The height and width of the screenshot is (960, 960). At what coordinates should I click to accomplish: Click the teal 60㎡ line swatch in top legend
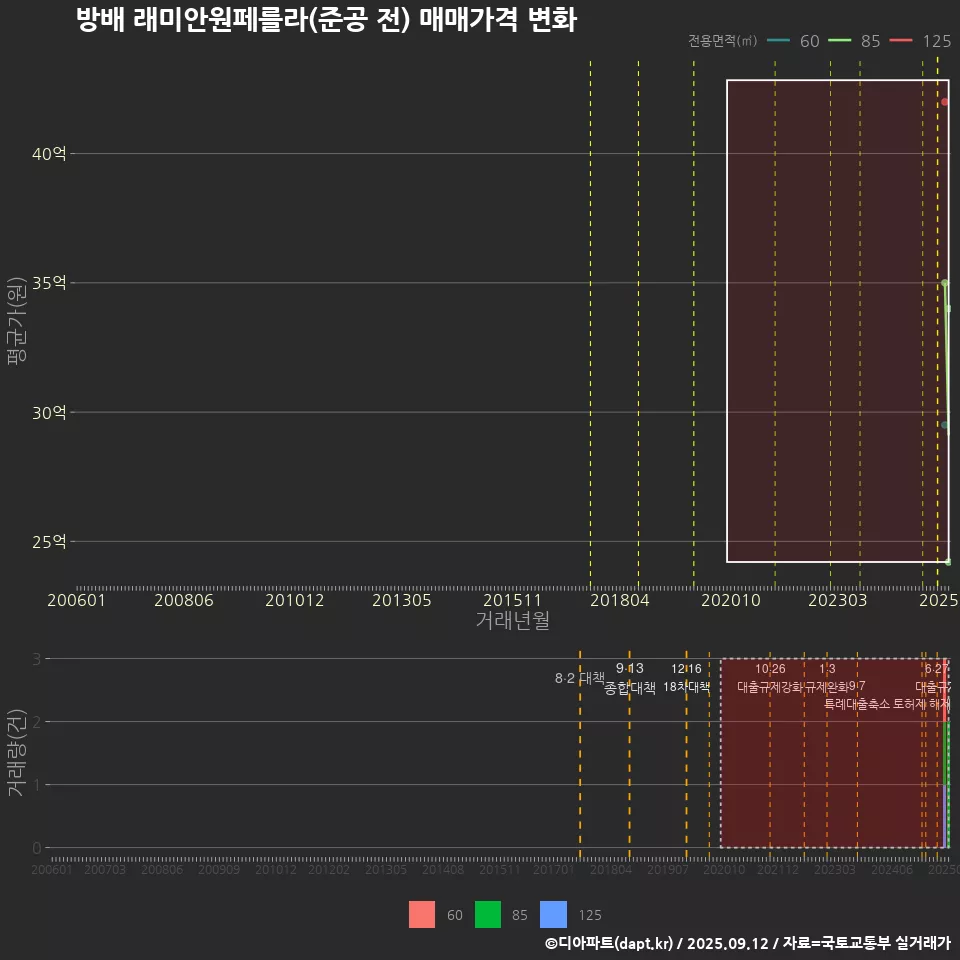pos(778,40)
